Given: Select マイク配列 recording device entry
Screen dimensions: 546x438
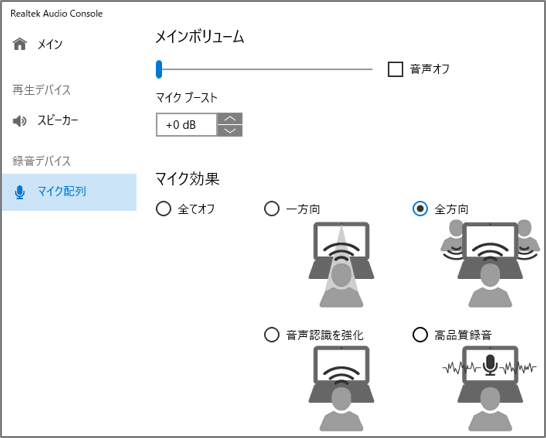Looking at the screenshot, I should click(x=69, y=192).
